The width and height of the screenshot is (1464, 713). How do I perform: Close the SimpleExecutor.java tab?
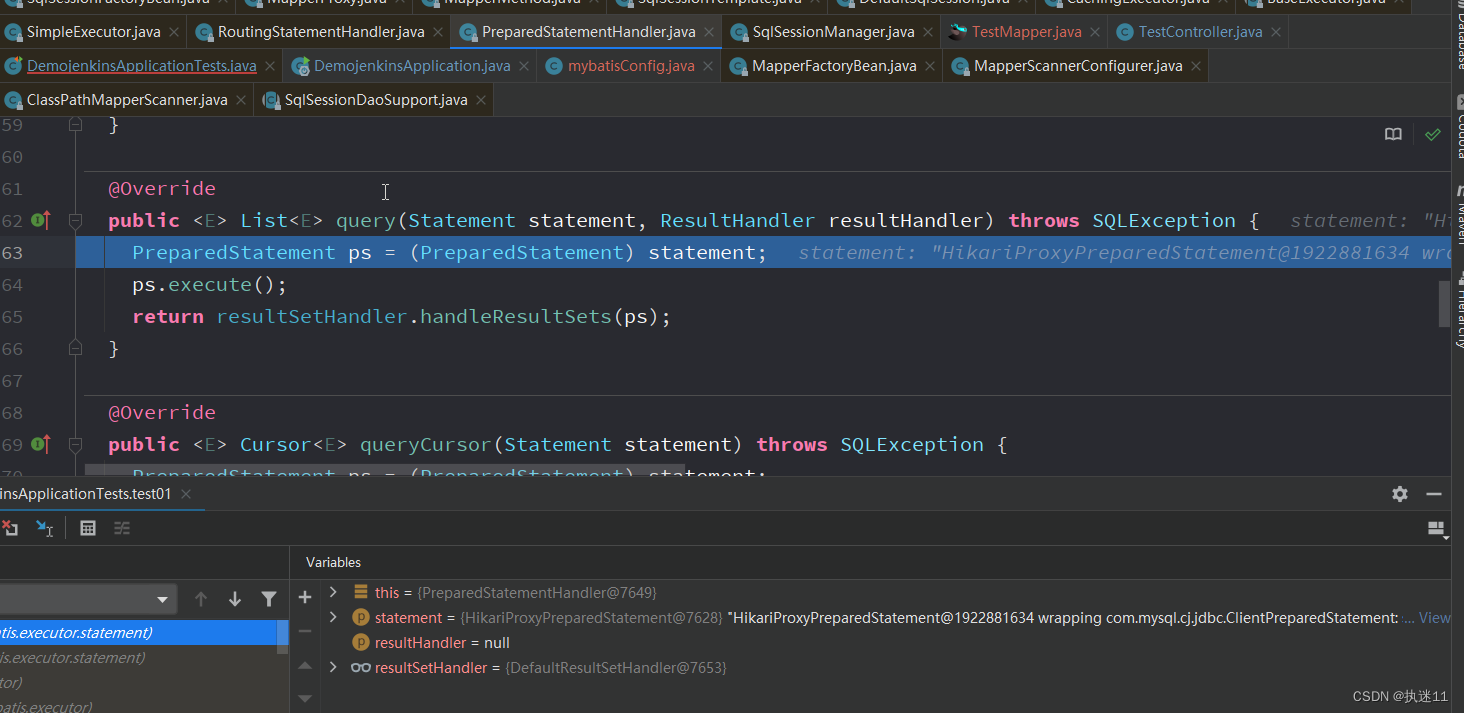point(175,32)
